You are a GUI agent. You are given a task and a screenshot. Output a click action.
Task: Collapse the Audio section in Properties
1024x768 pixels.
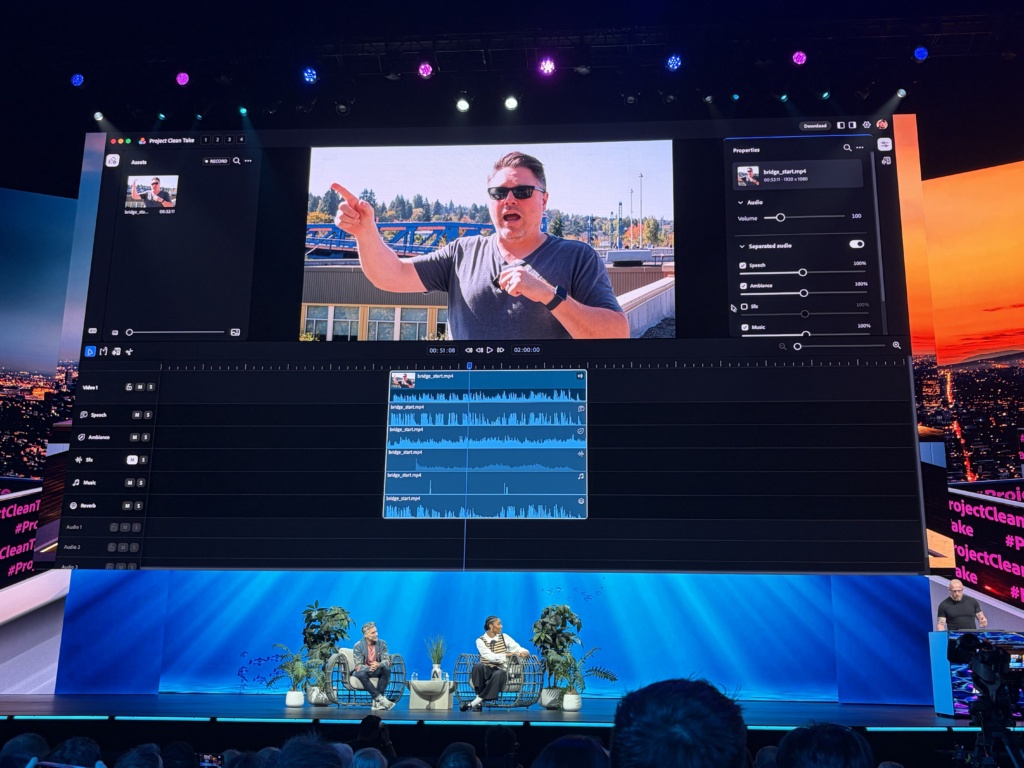coord(741,203)
